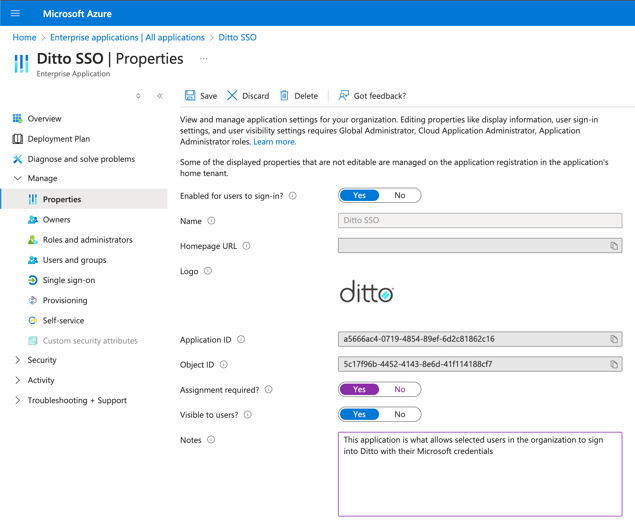Image resolution: width=635 pixels, height=530 pixels.
Task: Show info tooltip for Visible to users
Action: click(x=248, y=415)
